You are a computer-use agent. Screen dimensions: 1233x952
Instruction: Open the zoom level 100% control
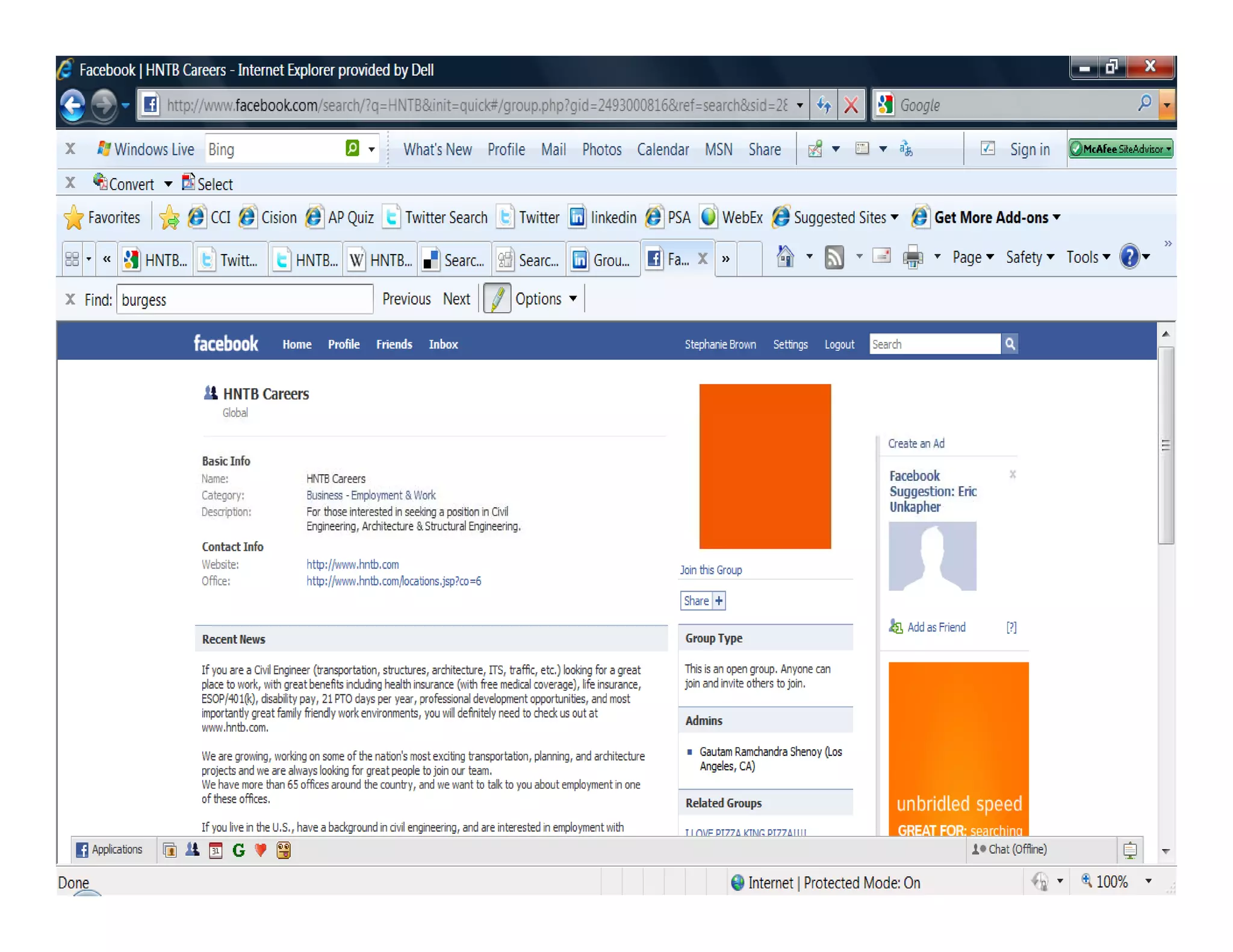pos(1111,882)
